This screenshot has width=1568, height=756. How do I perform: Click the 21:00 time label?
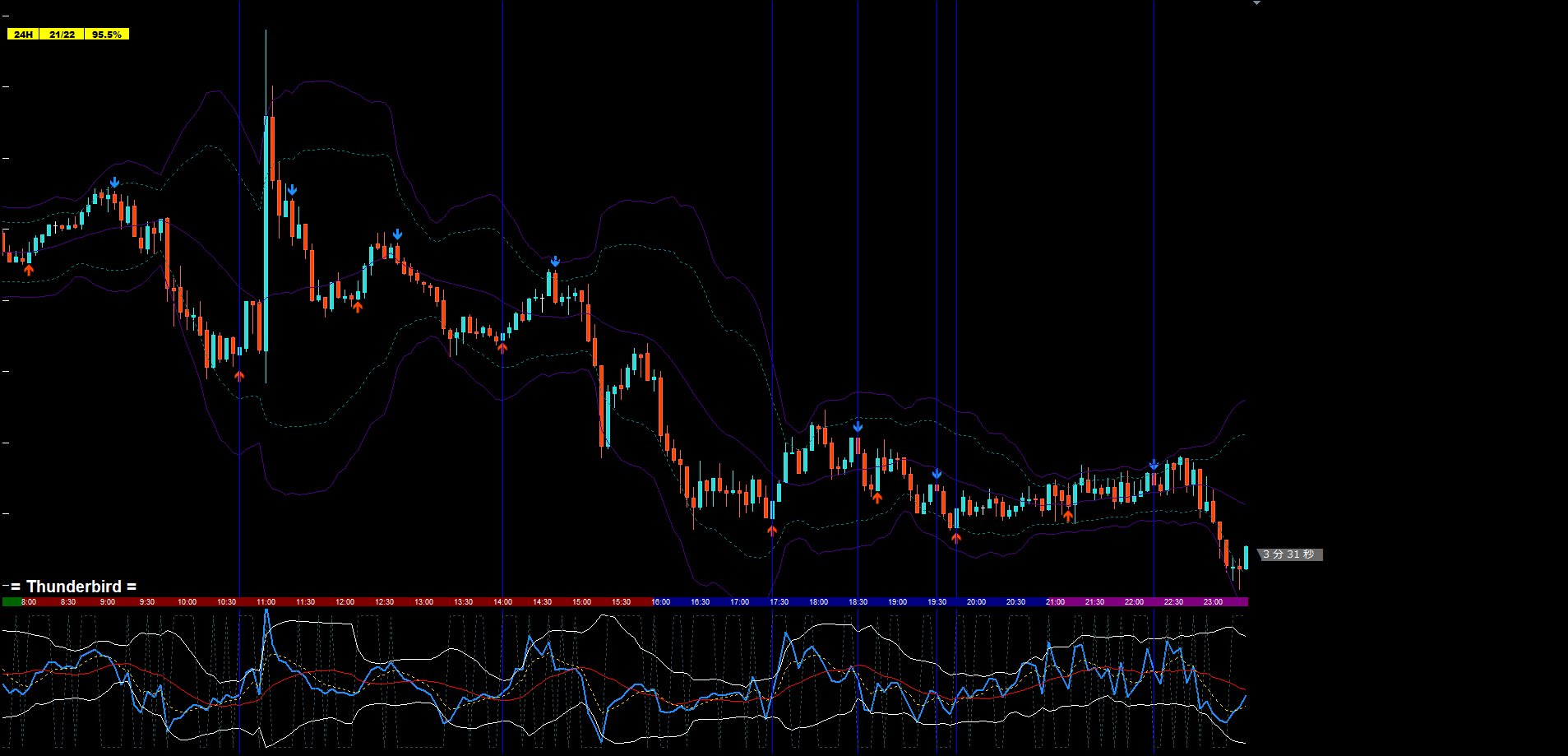pos(1055,602)
